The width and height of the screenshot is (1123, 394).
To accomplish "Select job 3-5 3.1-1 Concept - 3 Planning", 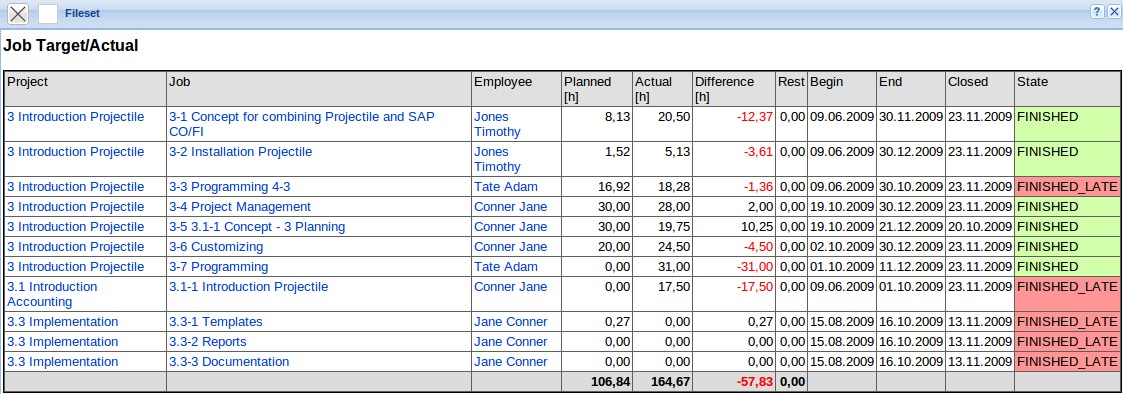I will pos(257,227).
